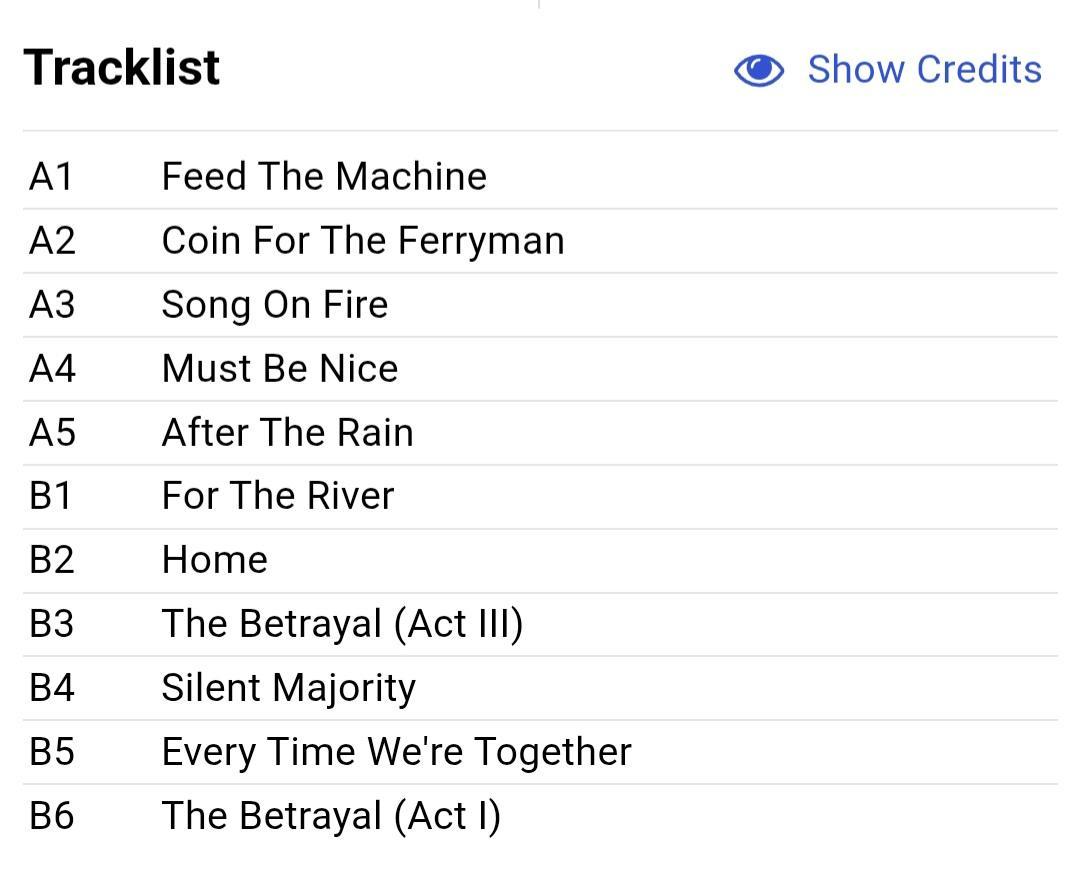This screenshot has width=1080, height=876.
Task: Choose The Betrayal (Act III) track
Action: pos(342,624)
